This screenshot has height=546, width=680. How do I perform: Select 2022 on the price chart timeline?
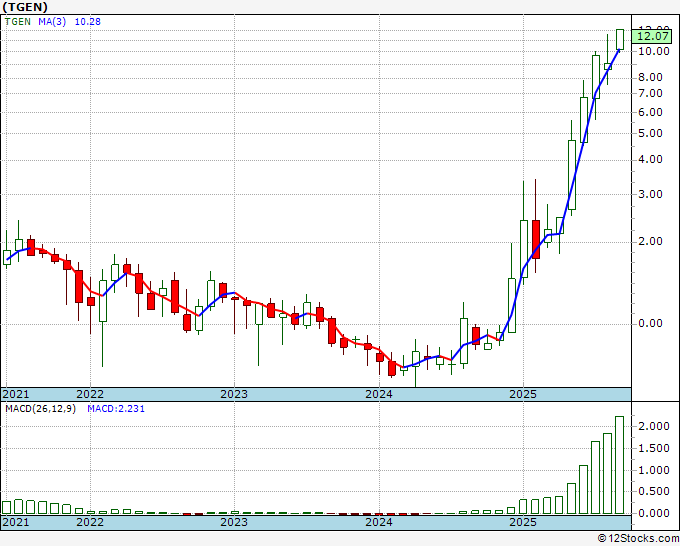(x=90, y=394)
